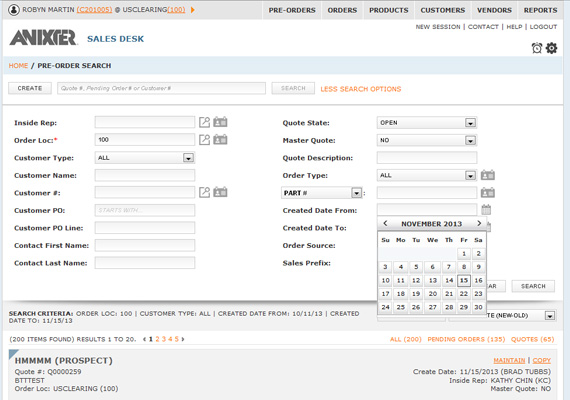570x400 pixels.
Task: Click the Customer # contact card icon
Action: tap(220, 192)
